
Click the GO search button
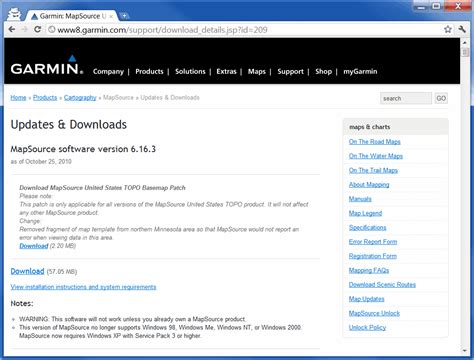point(441,98)
